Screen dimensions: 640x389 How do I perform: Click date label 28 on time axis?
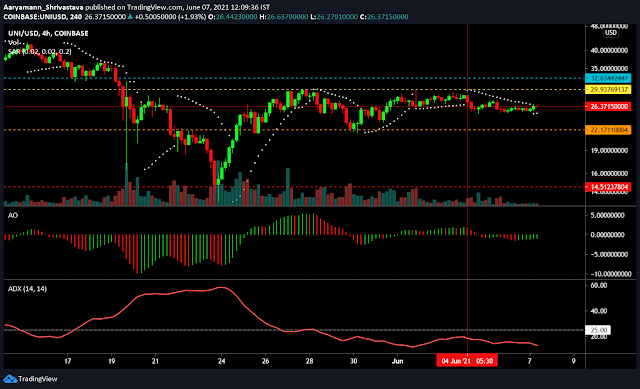[x=309, y=361]
